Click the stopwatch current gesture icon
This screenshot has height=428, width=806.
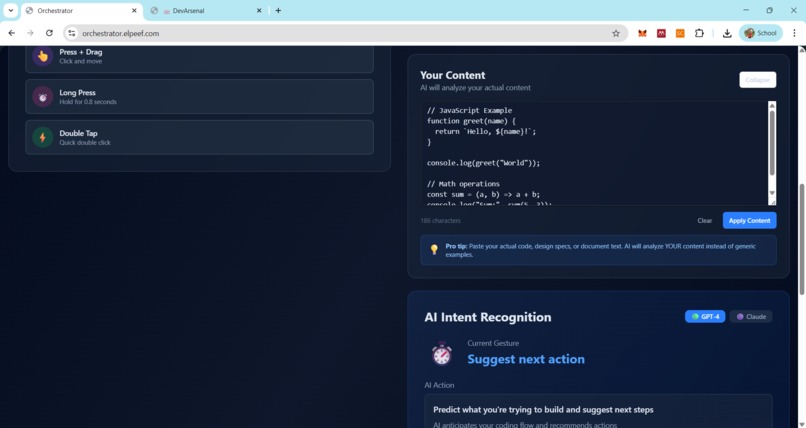(442, 353)
